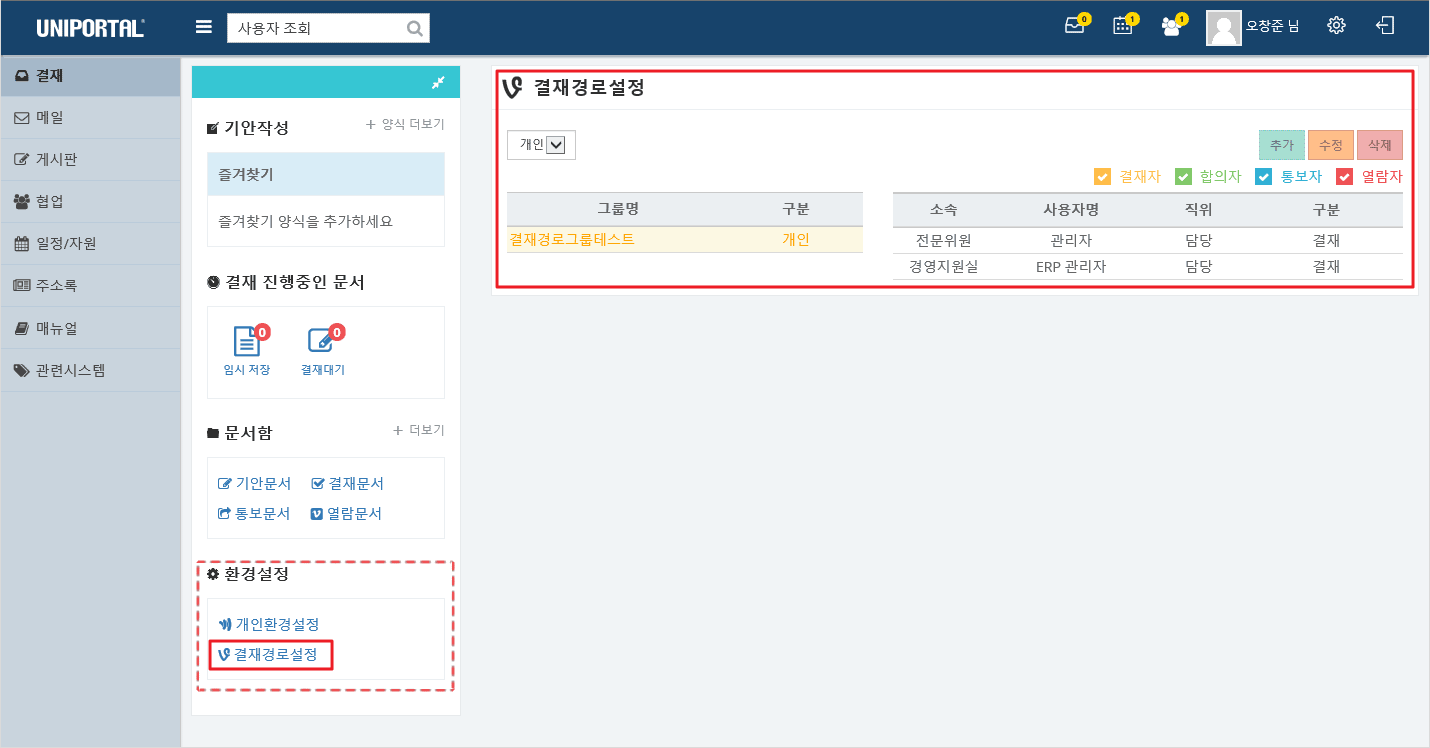Select the ERP 관리자 cell
The width and height of the screenshot is (1430, 748).
pos(1071,266)
